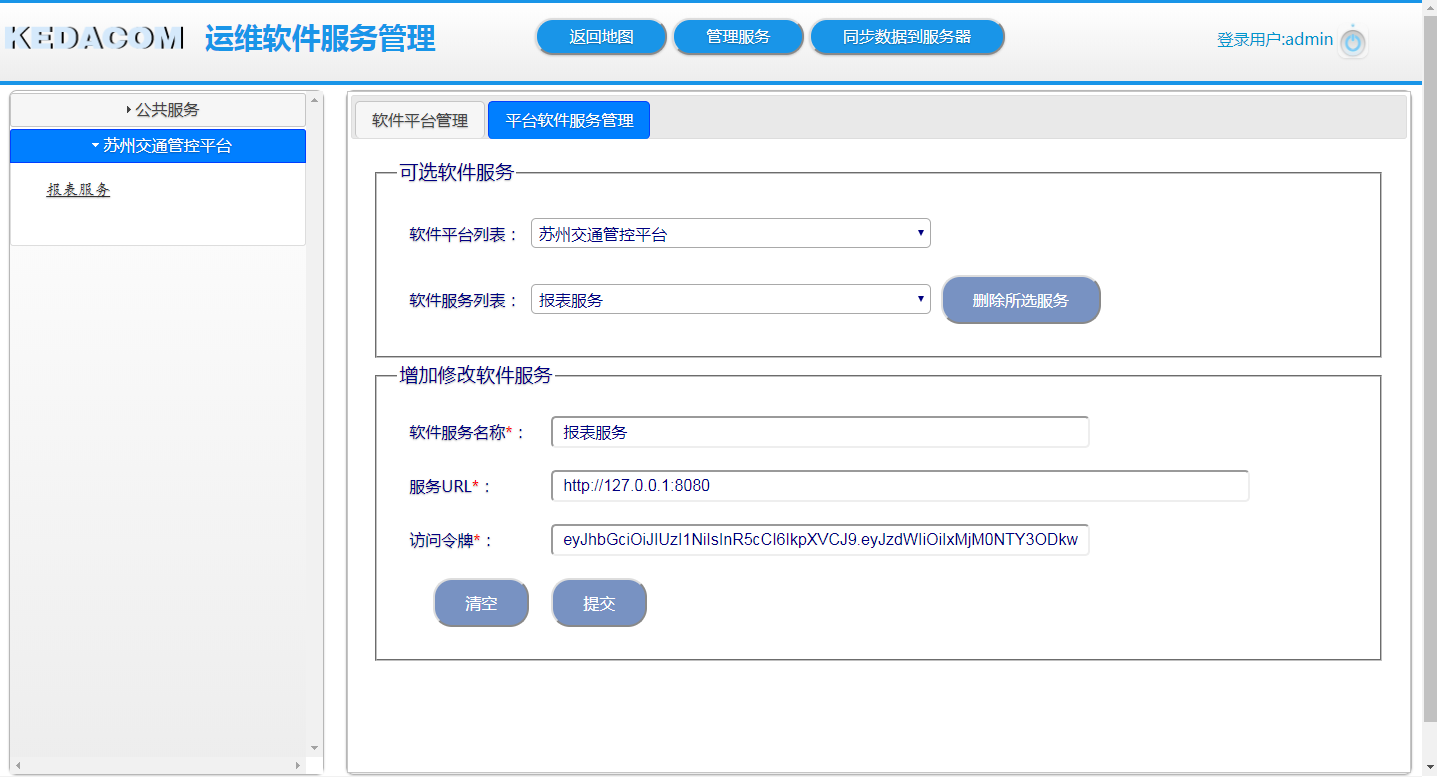Click the 访问令牌 token field

click(820, 540)
